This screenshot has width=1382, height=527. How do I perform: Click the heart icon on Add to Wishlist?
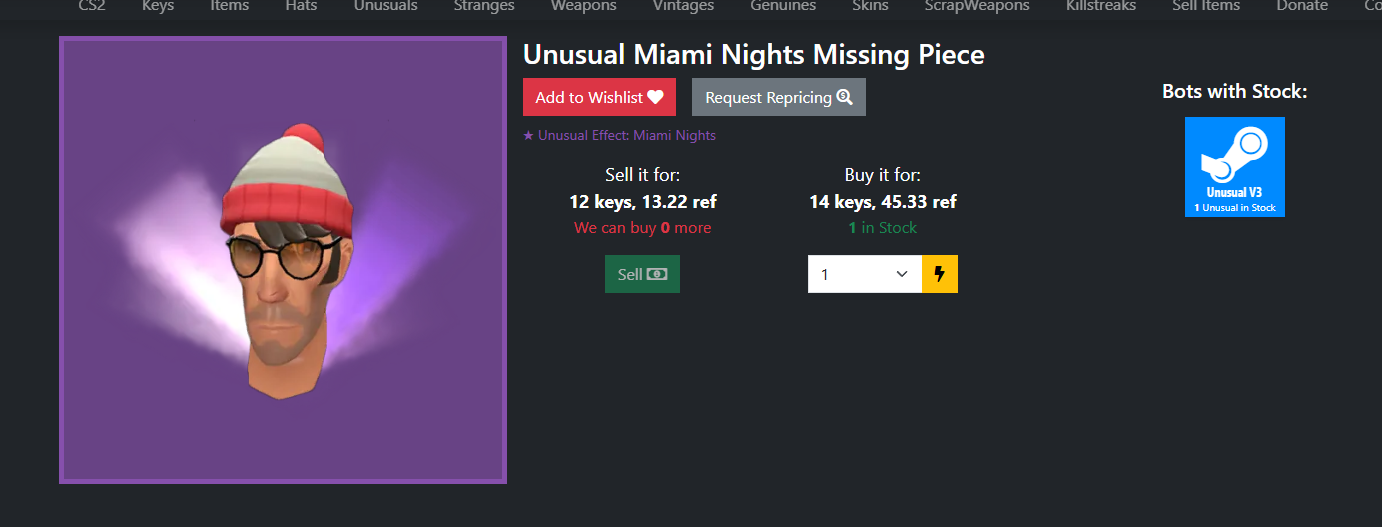click(x=655, y=97)
